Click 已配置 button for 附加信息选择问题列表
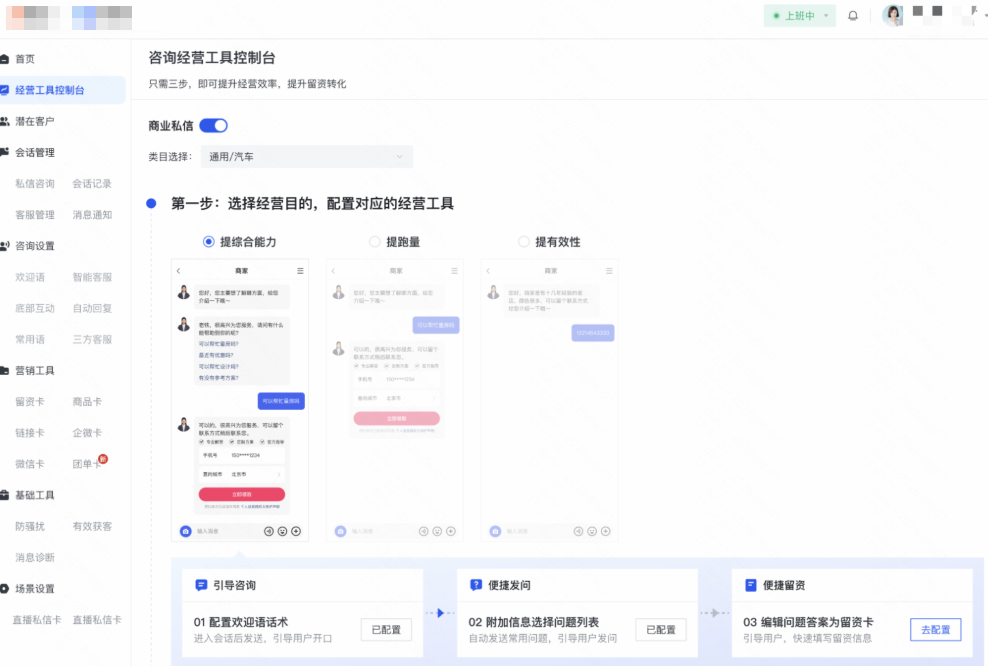The height and width of the screenshot is (666, 988). pos(661,629)
